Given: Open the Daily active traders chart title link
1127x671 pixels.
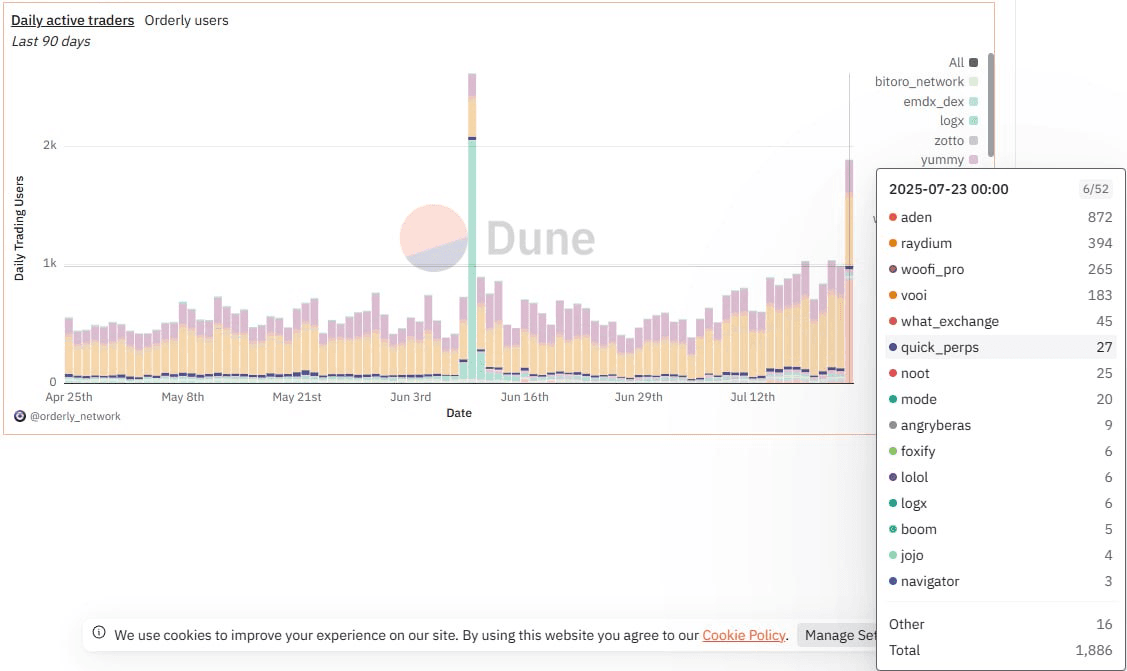Looking at the screenshot, I should pyautogui.click(x=73, y=20).
